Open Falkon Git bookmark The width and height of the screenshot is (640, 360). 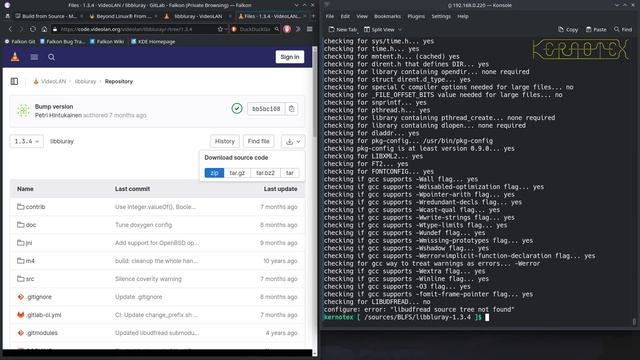20,42
